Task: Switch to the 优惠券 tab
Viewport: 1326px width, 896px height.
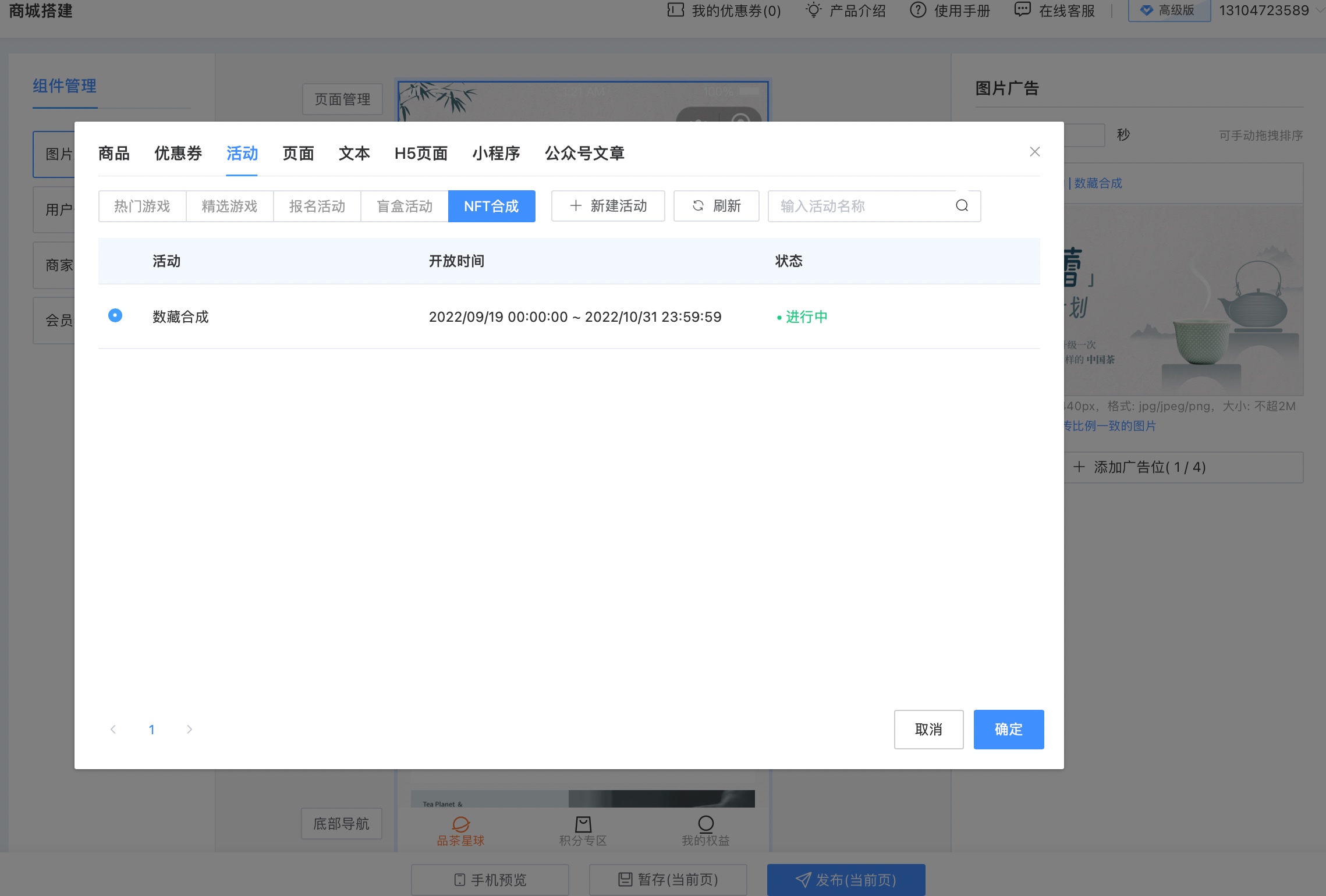Action: coord(178,153)
